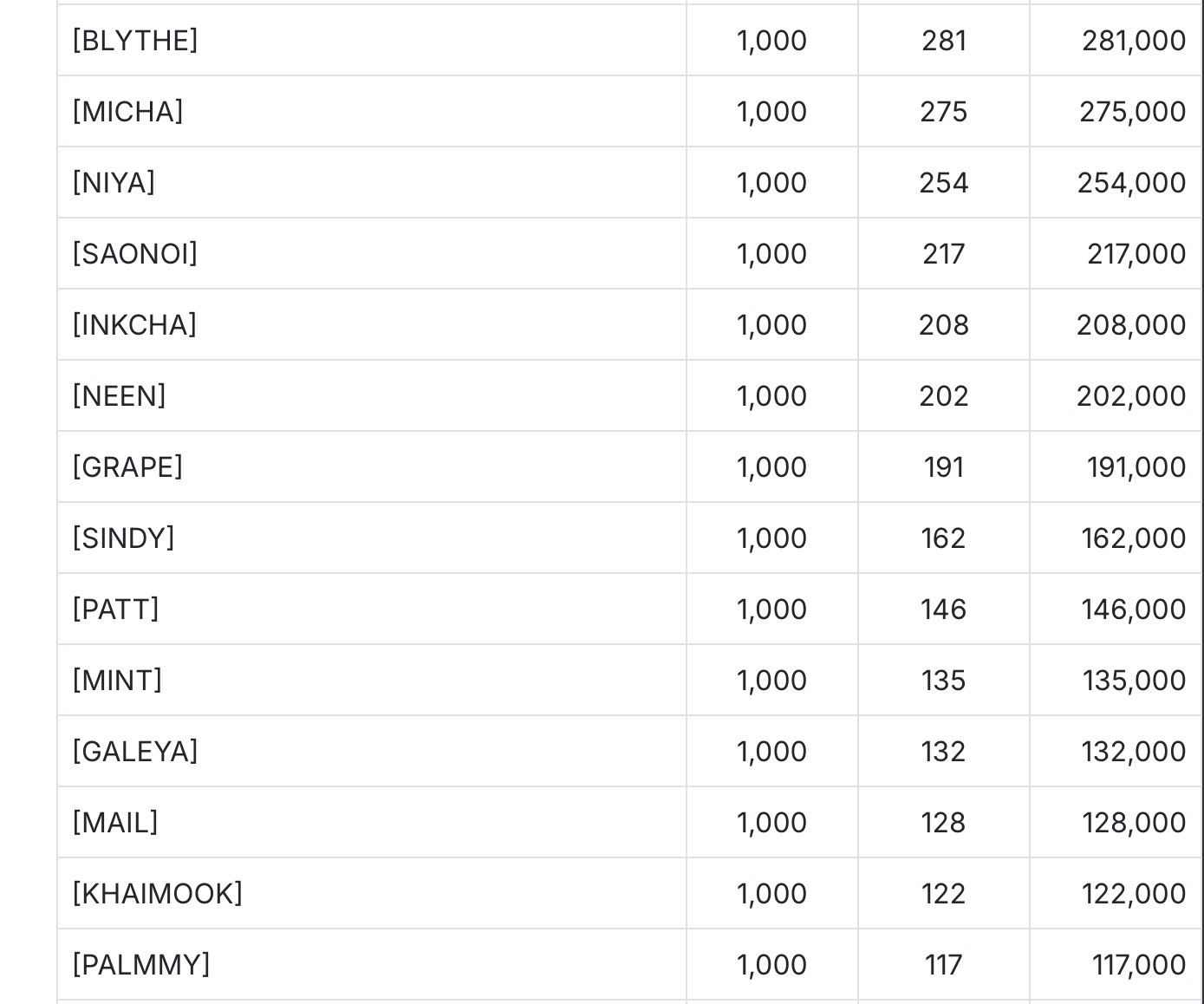Select the [GALEYA] name cell

tap(372, 751)
